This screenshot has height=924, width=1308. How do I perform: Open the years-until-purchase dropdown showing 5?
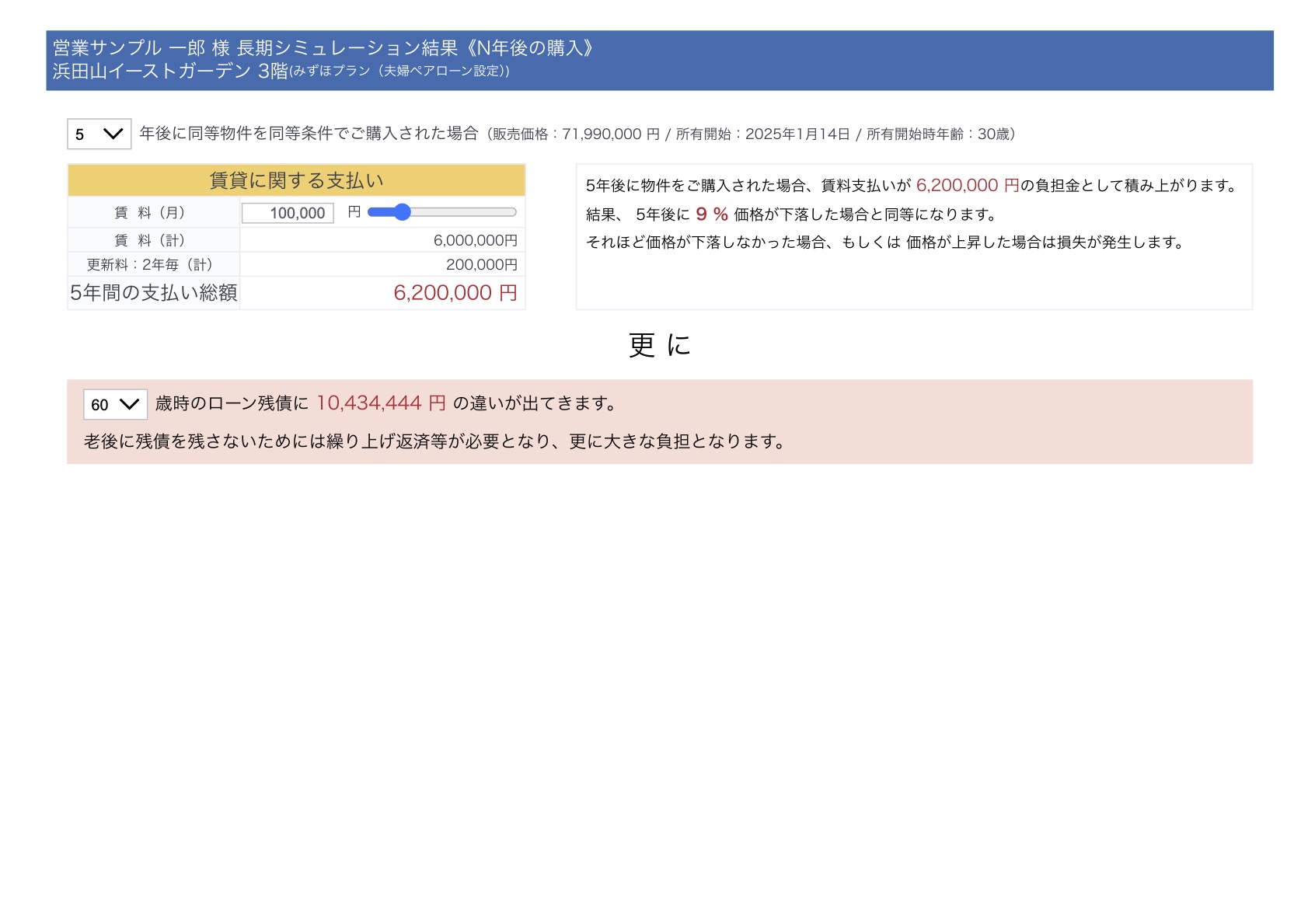[x=99, y=134]
